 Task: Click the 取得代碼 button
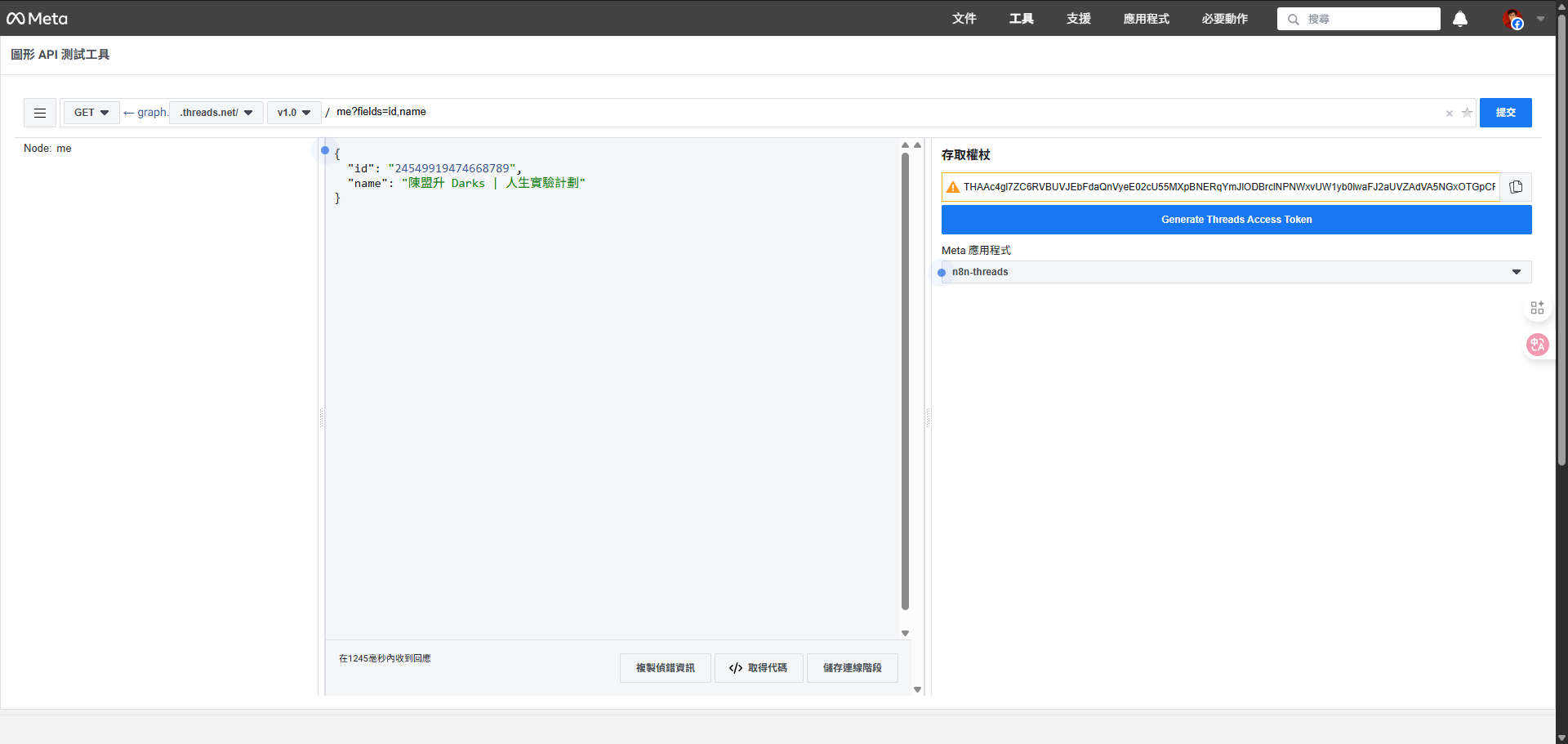point(759,668)
